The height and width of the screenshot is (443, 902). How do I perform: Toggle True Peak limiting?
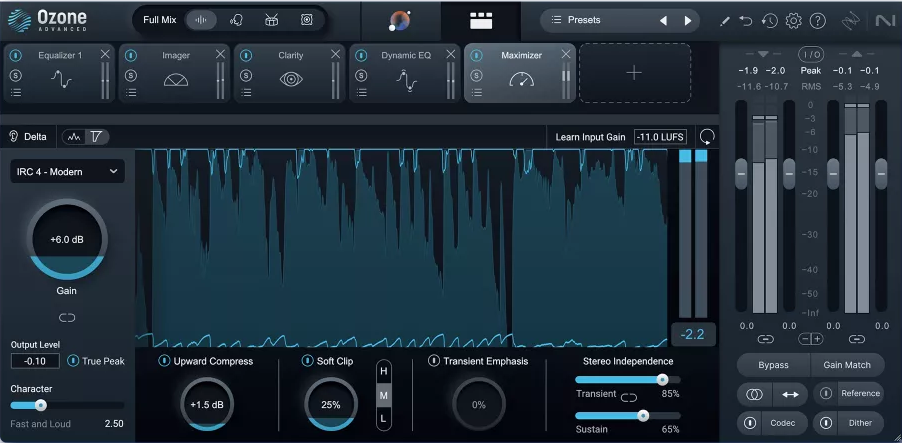coord(73,361)
